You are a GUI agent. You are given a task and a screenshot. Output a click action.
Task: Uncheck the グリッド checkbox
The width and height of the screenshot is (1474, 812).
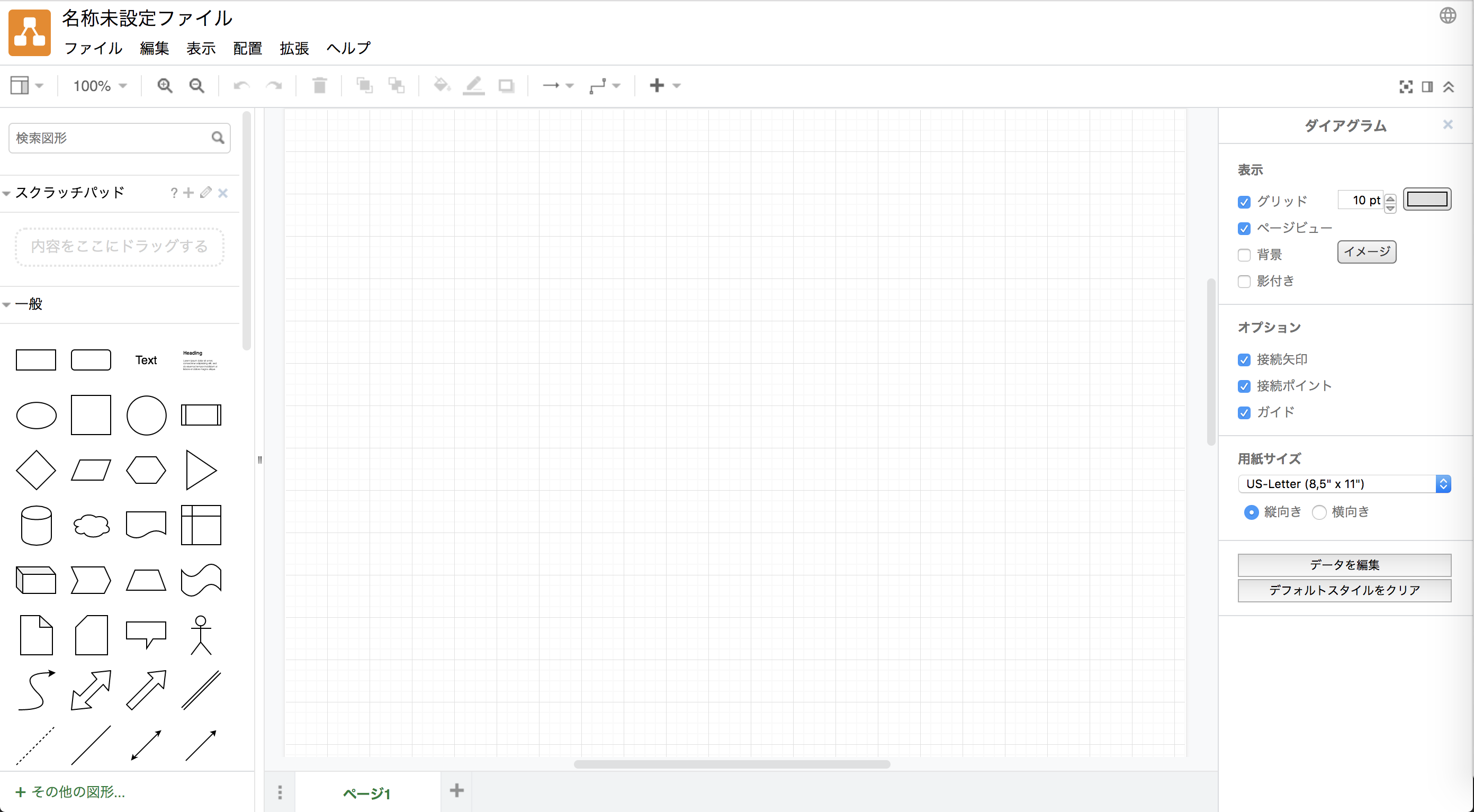(x=1244, y=202)
